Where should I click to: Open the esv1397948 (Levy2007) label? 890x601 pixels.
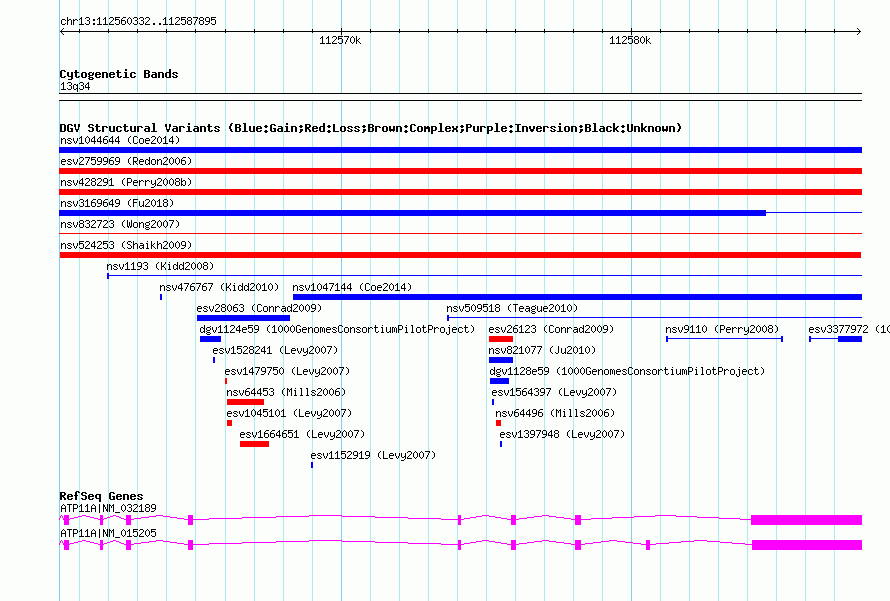coord(562,434)
